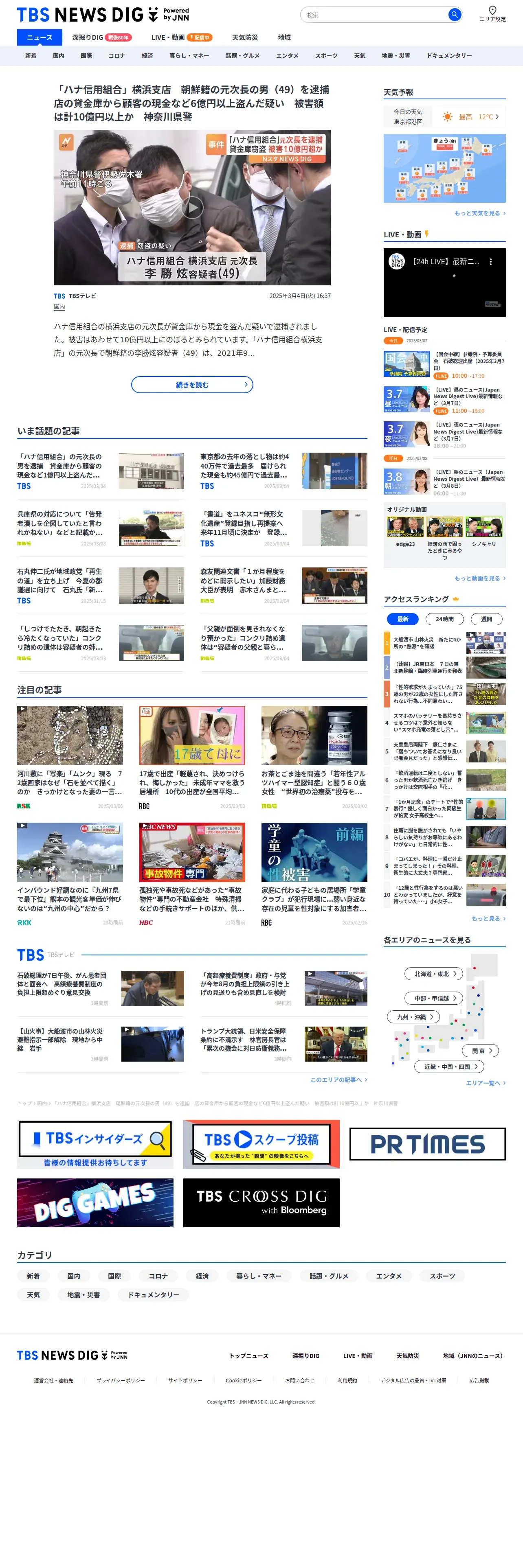Open footer お問い合わせ link
This screenshot has width=523, height=1568.
(x=299, y=1380)
